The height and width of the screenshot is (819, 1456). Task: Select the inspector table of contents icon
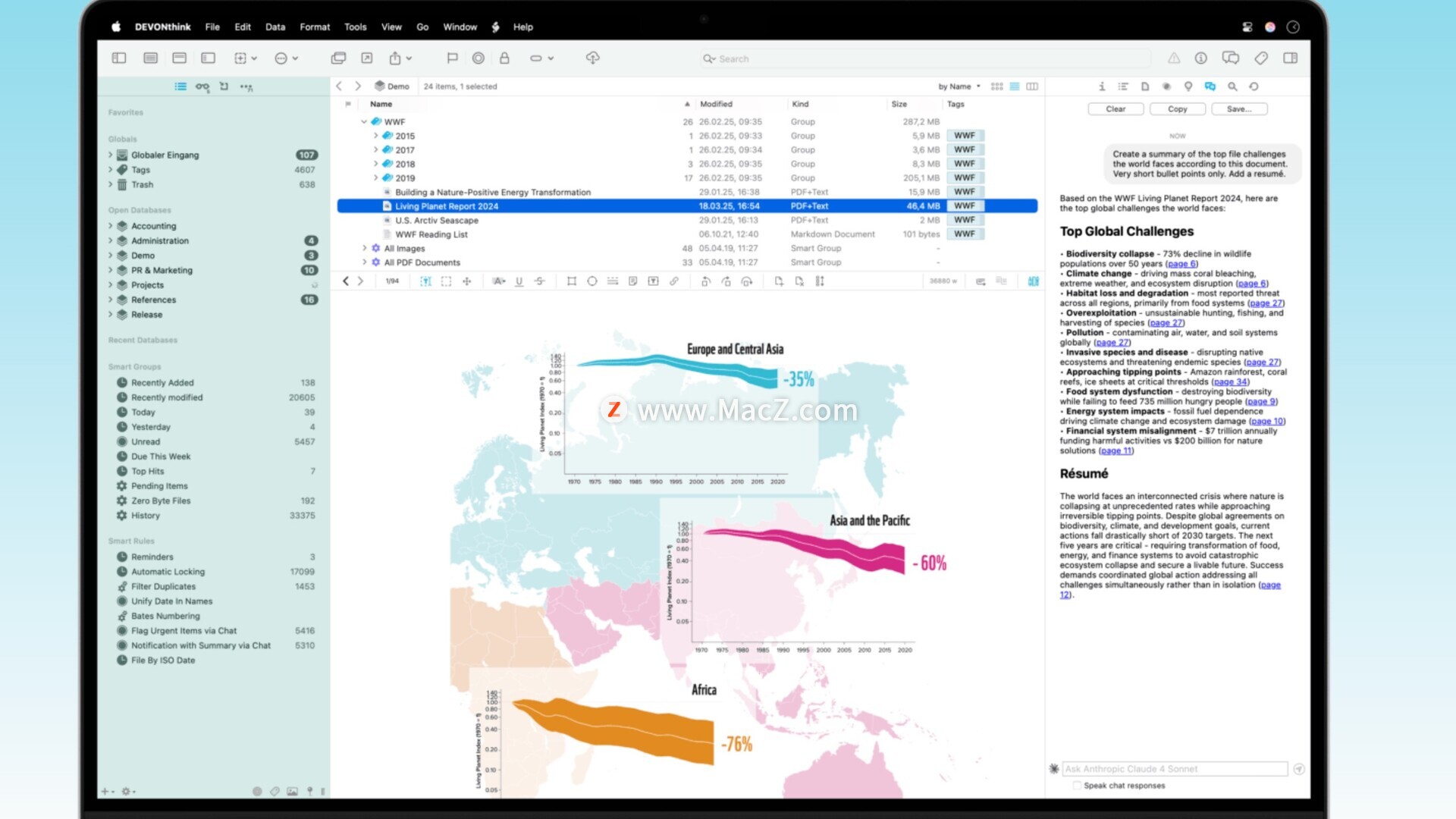pos(1124,86)
